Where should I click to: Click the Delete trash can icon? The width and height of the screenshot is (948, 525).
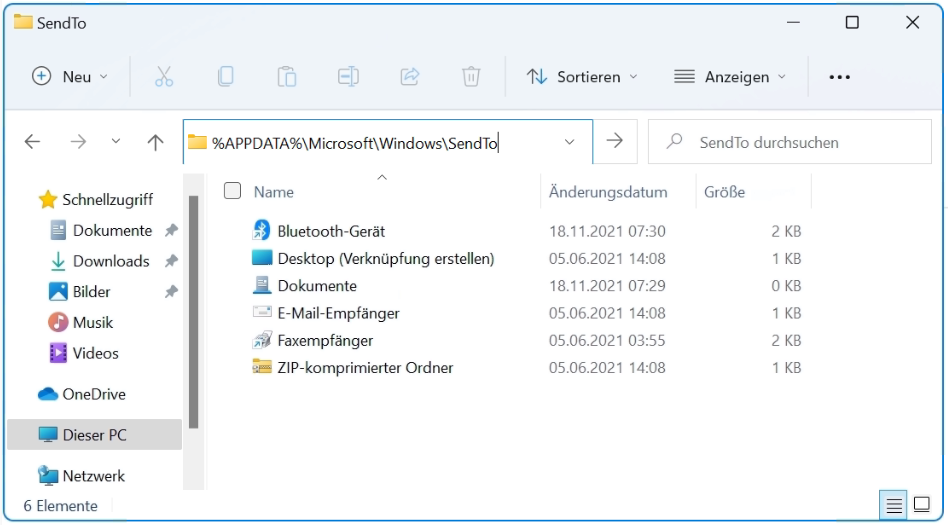click(471, 77)
